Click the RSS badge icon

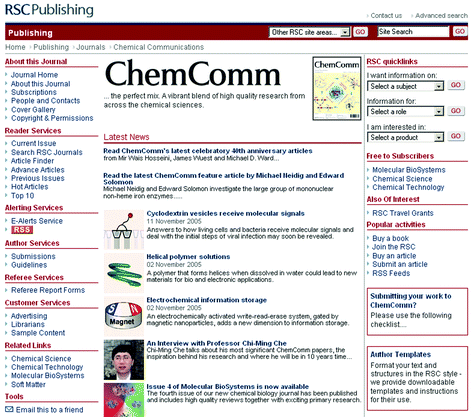tap(22, 230)
